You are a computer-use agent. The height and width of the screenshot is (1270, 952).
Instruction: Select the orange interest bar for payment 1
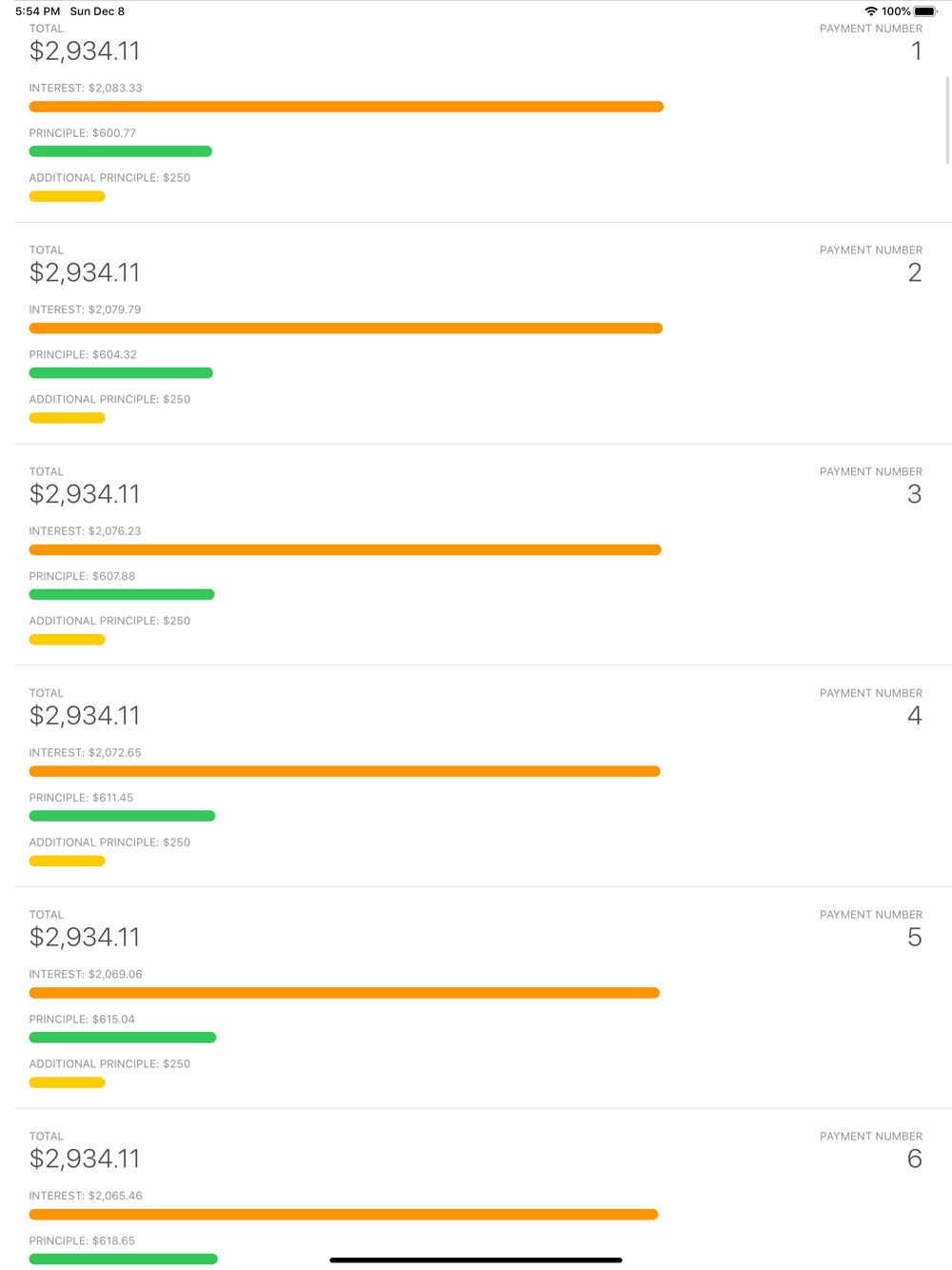coord(347,107)
